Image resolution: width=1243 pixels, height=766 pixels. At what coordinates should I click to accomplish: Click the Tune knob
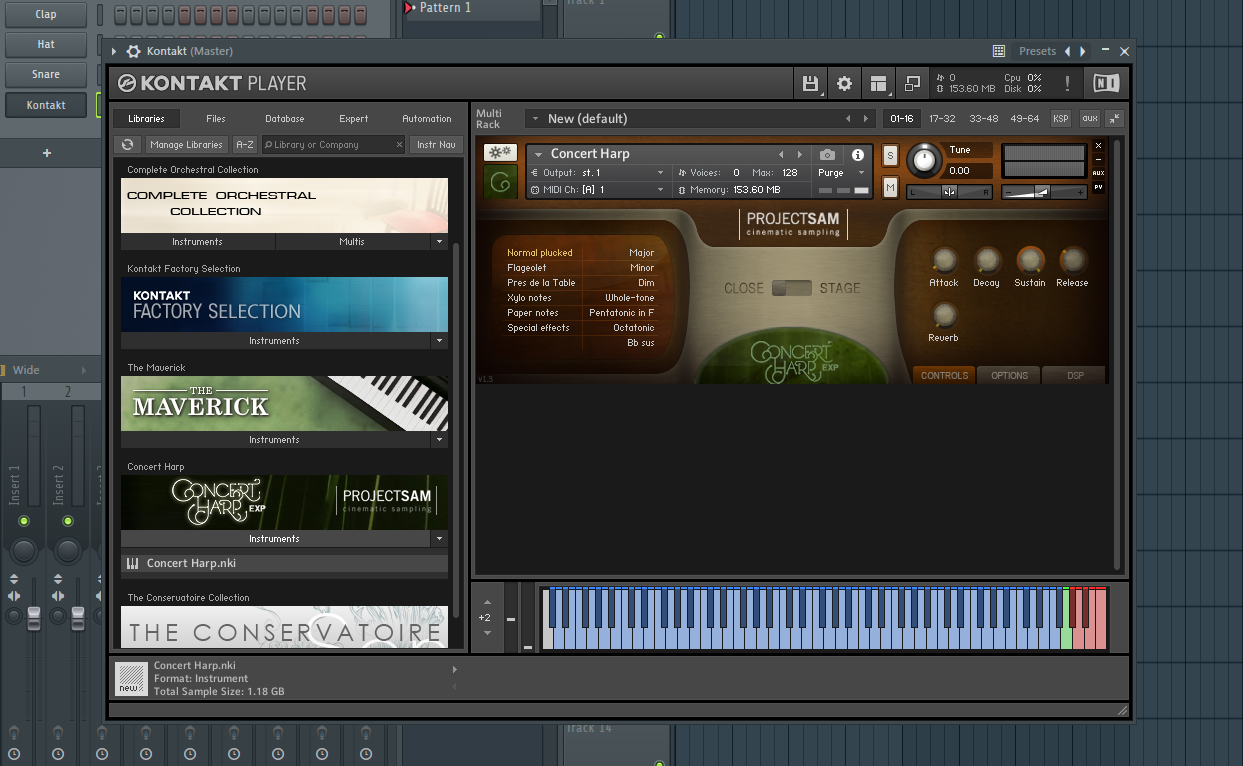pos(924,160)
